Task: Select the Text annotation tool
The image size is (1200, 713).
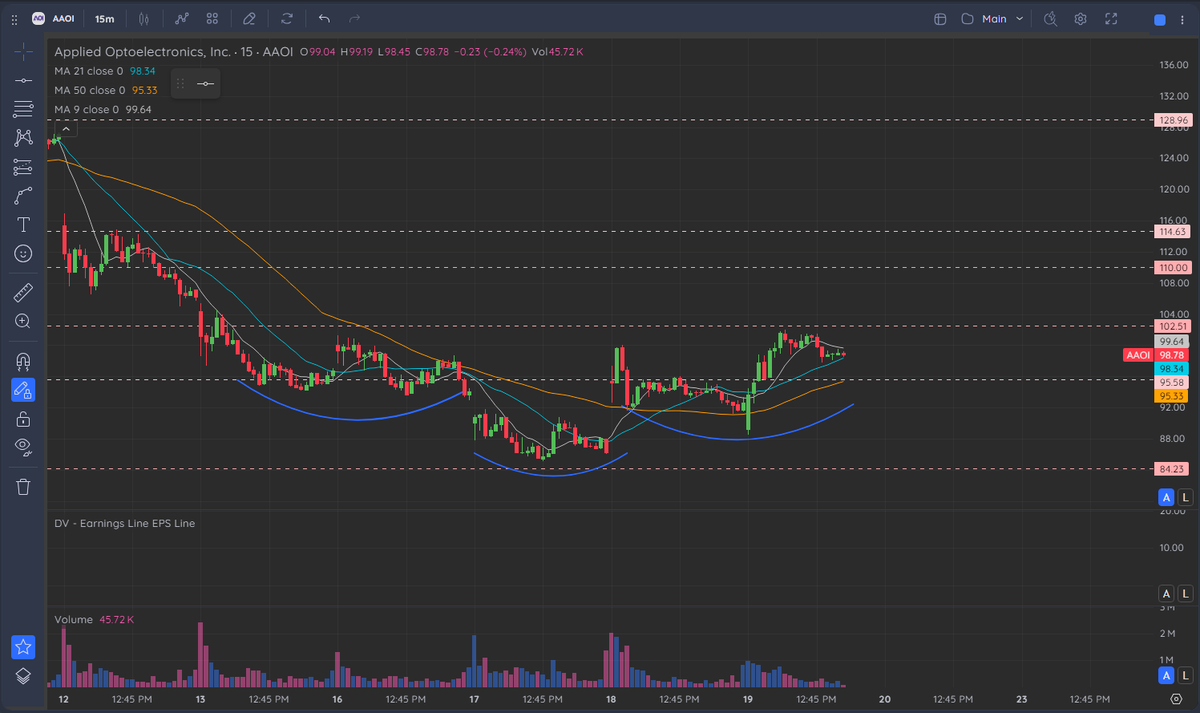Action: [x=23, y=225]
